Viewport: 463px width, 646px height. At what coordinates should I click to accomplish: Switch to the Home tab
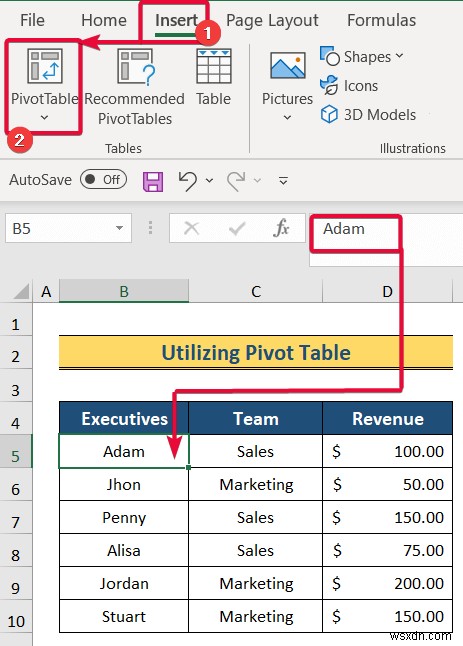click(104, 20)
